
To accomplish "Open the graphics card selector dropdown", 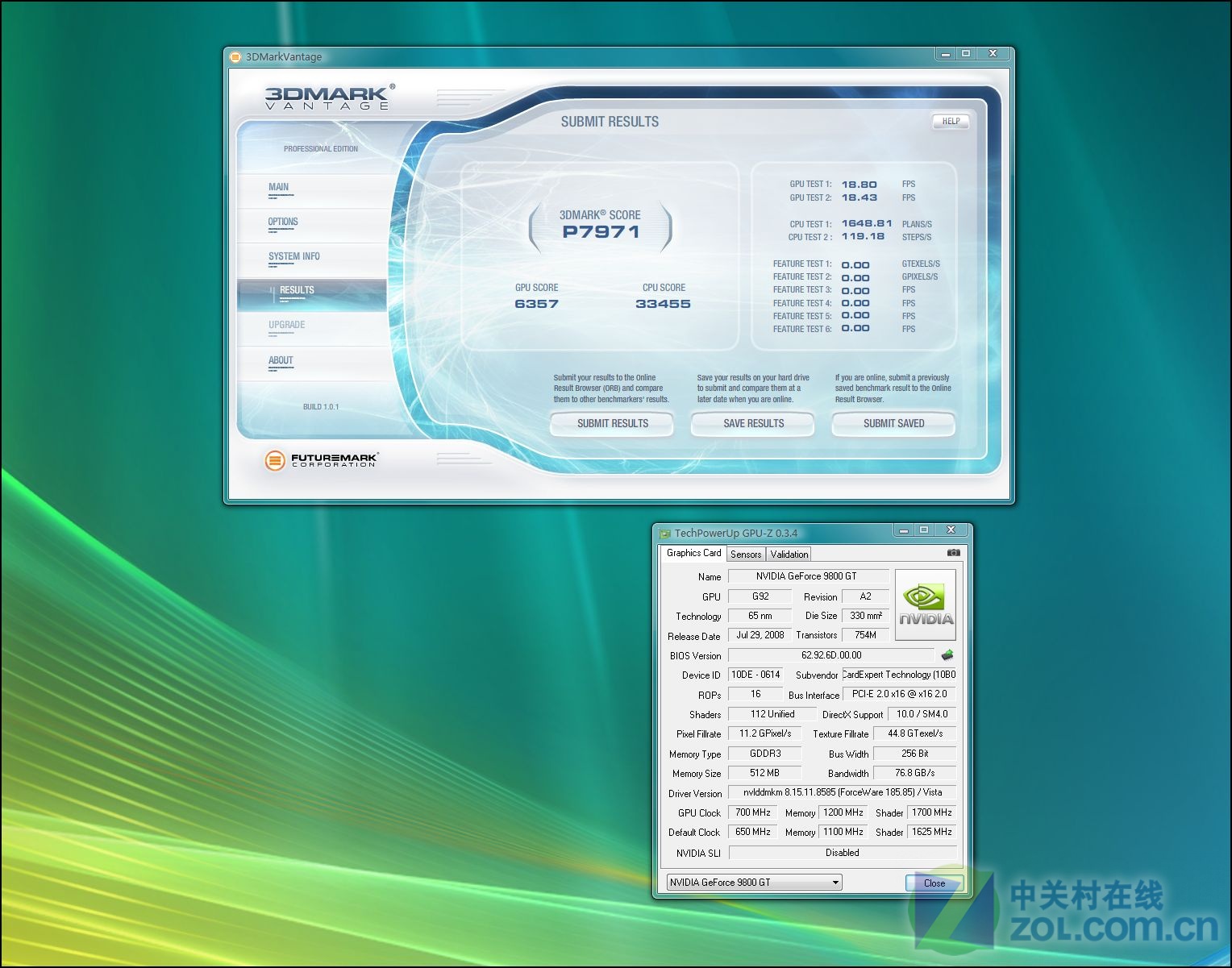I will (x=755, y=882).
